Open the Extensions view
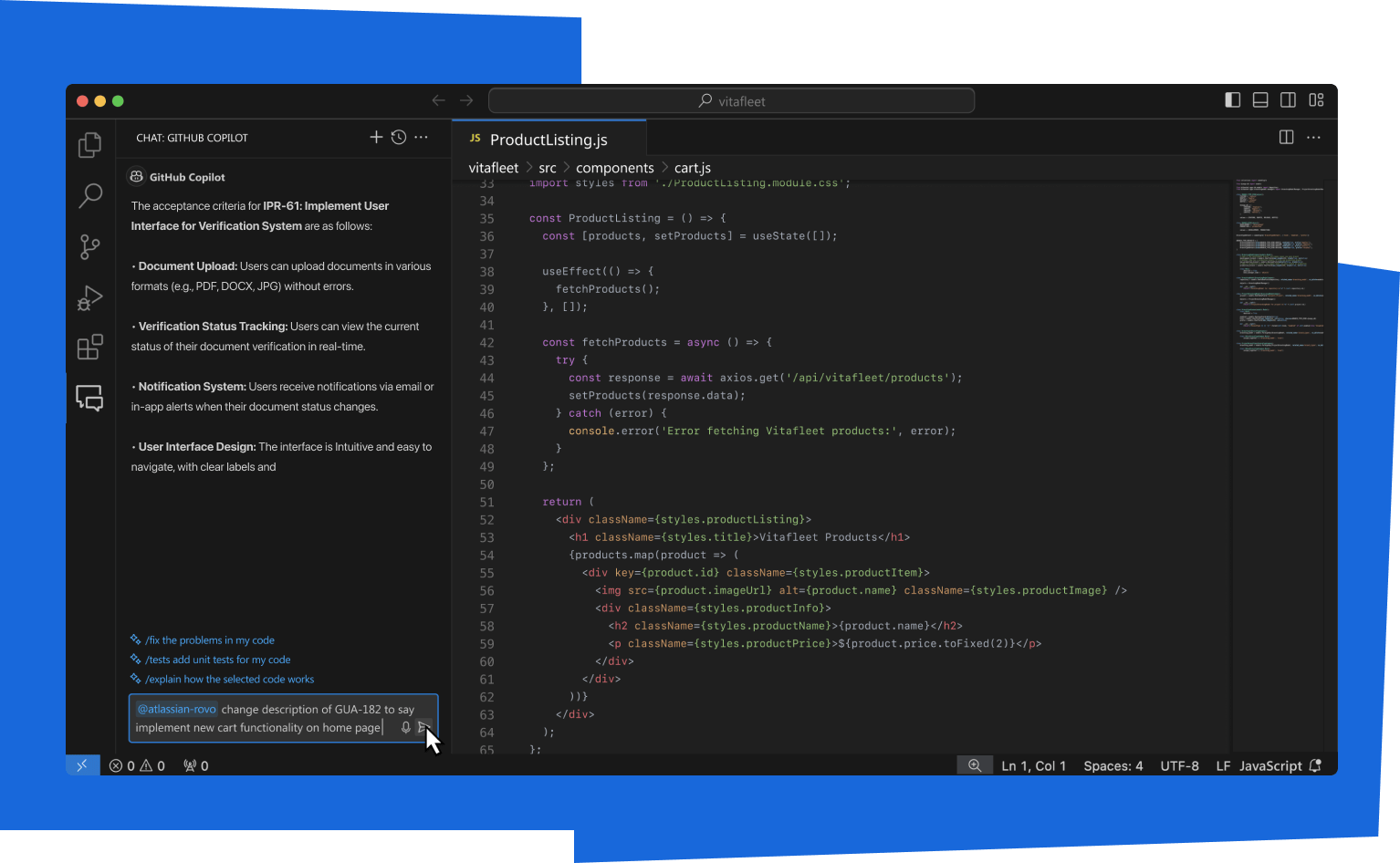This screenshot has height=863, width=1400. pos(89,348)
